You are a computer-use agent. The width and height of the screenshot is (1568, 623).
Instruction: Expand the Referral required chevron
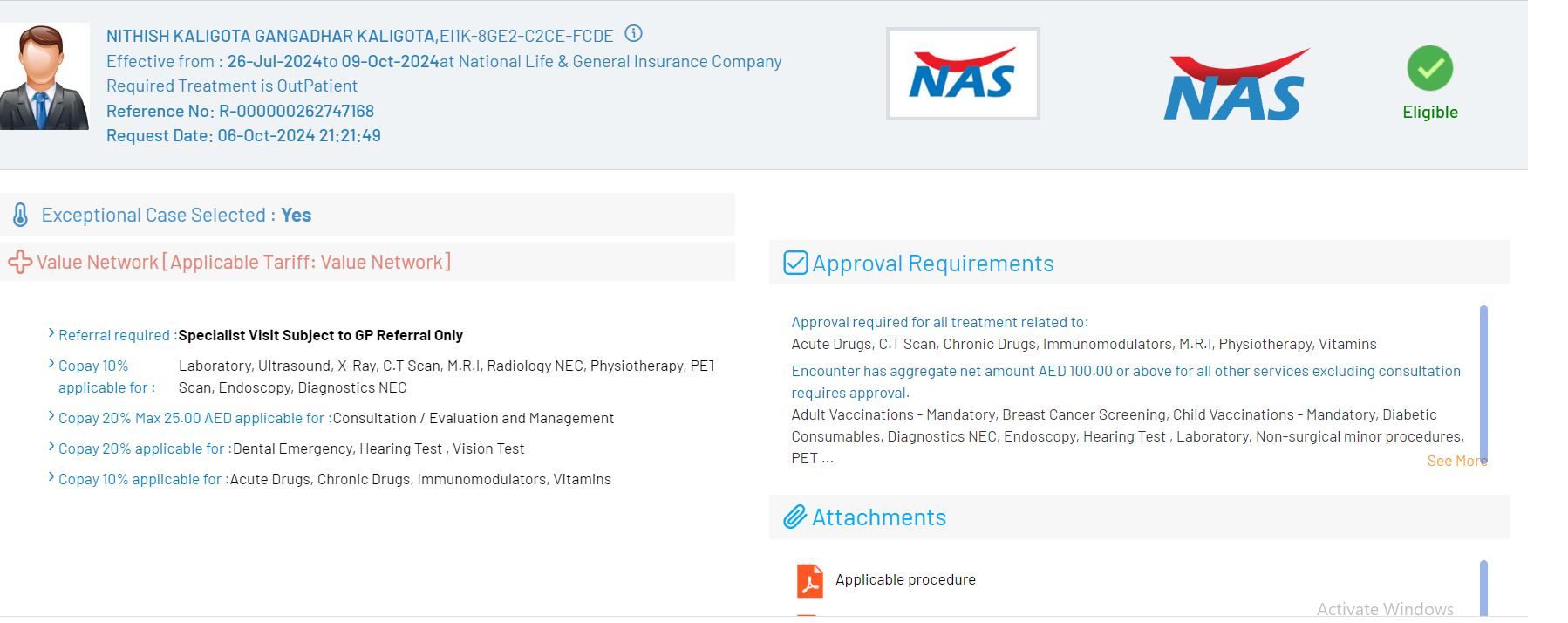(51, 333)
